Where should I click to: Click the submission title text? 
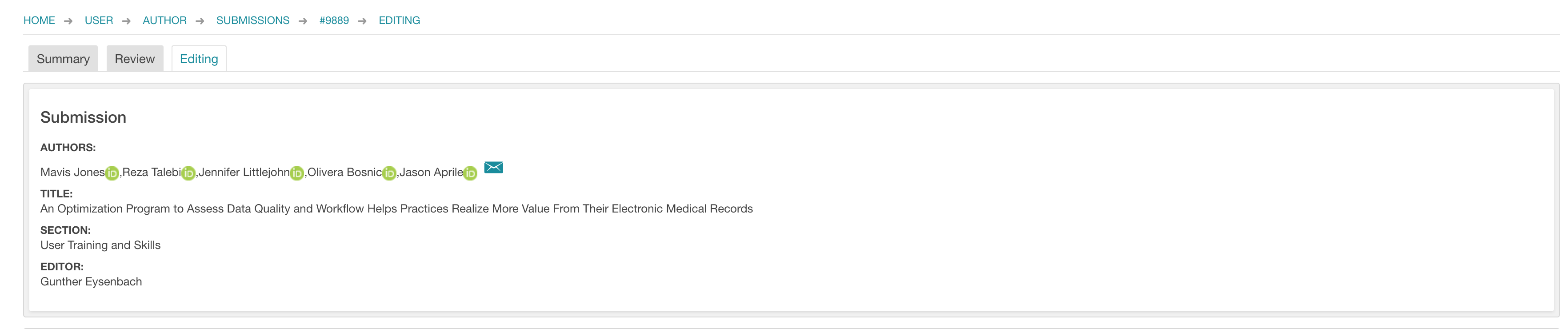(x=396, y=209)
